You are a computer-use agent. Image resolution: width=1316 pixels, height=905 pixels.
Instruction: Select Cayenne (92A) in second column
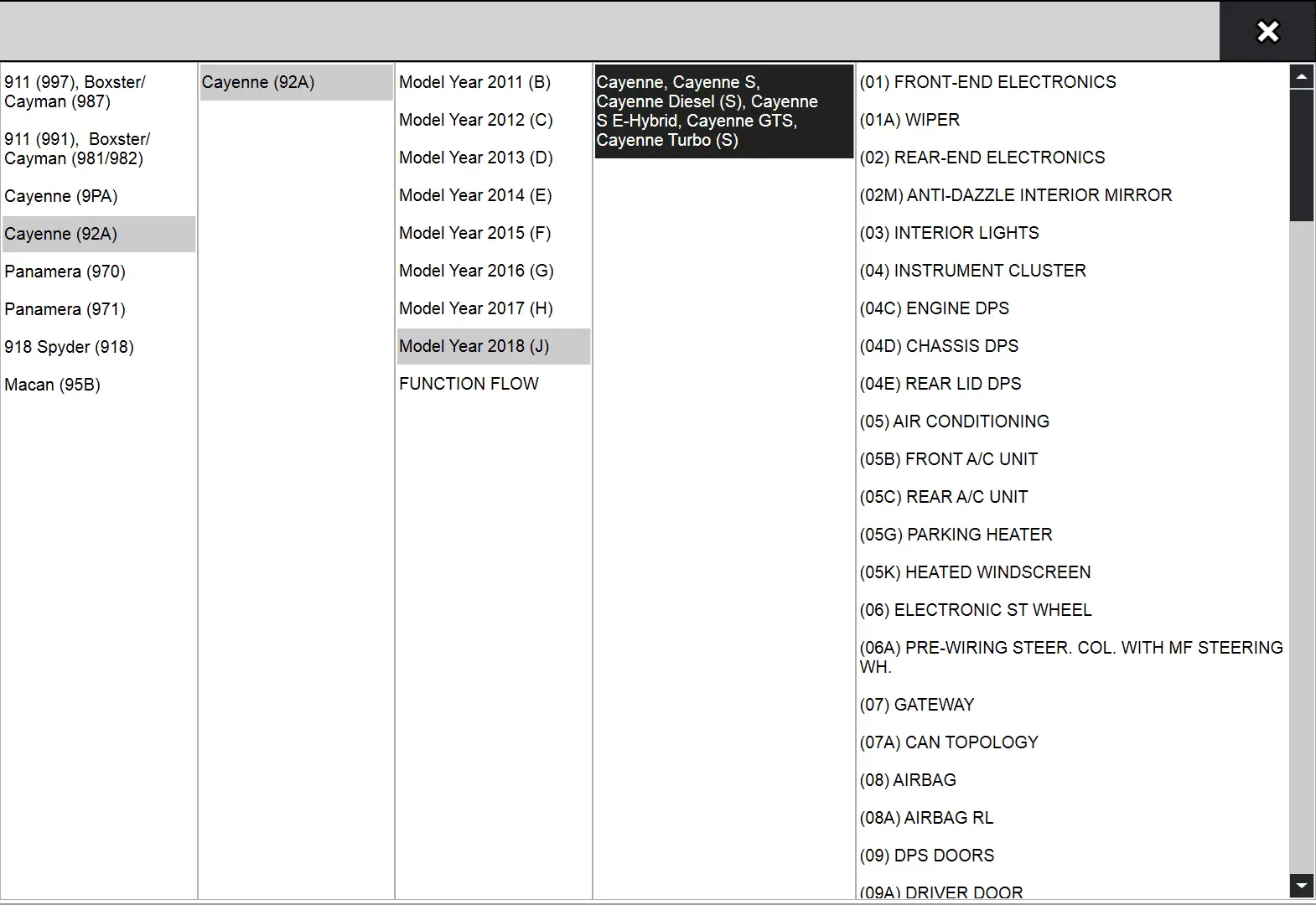pyautogui.click(x=258, y=82)
